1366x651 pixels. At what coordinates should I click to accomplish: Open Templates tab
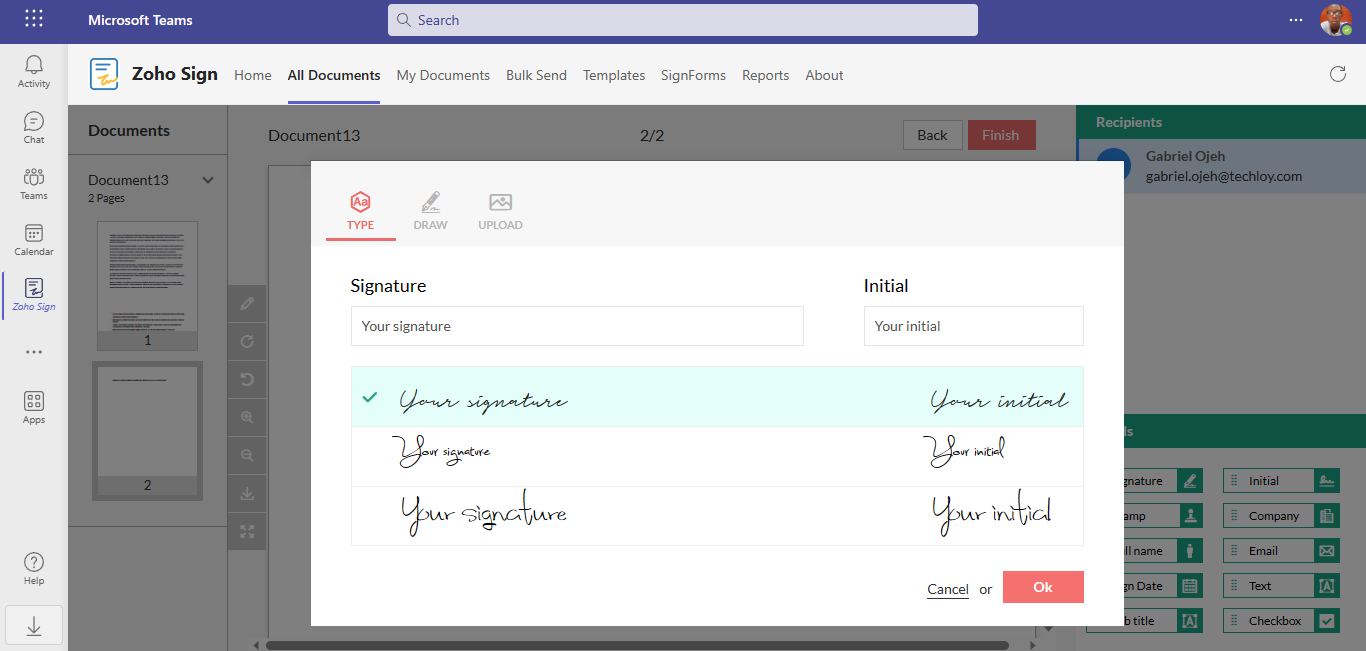pyautogui.click(x=614, y=75)
